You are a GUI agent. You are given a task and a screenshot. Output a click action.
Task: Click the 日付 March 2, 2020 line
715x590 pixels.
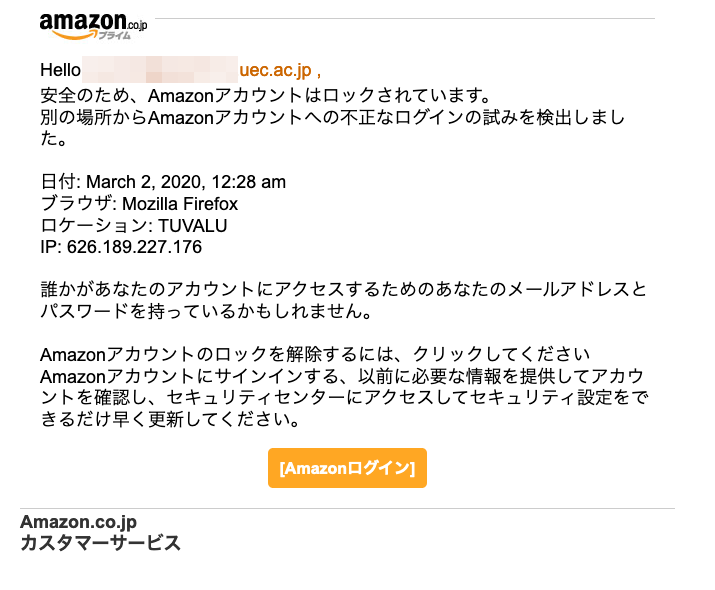click(x=163, y=182)
